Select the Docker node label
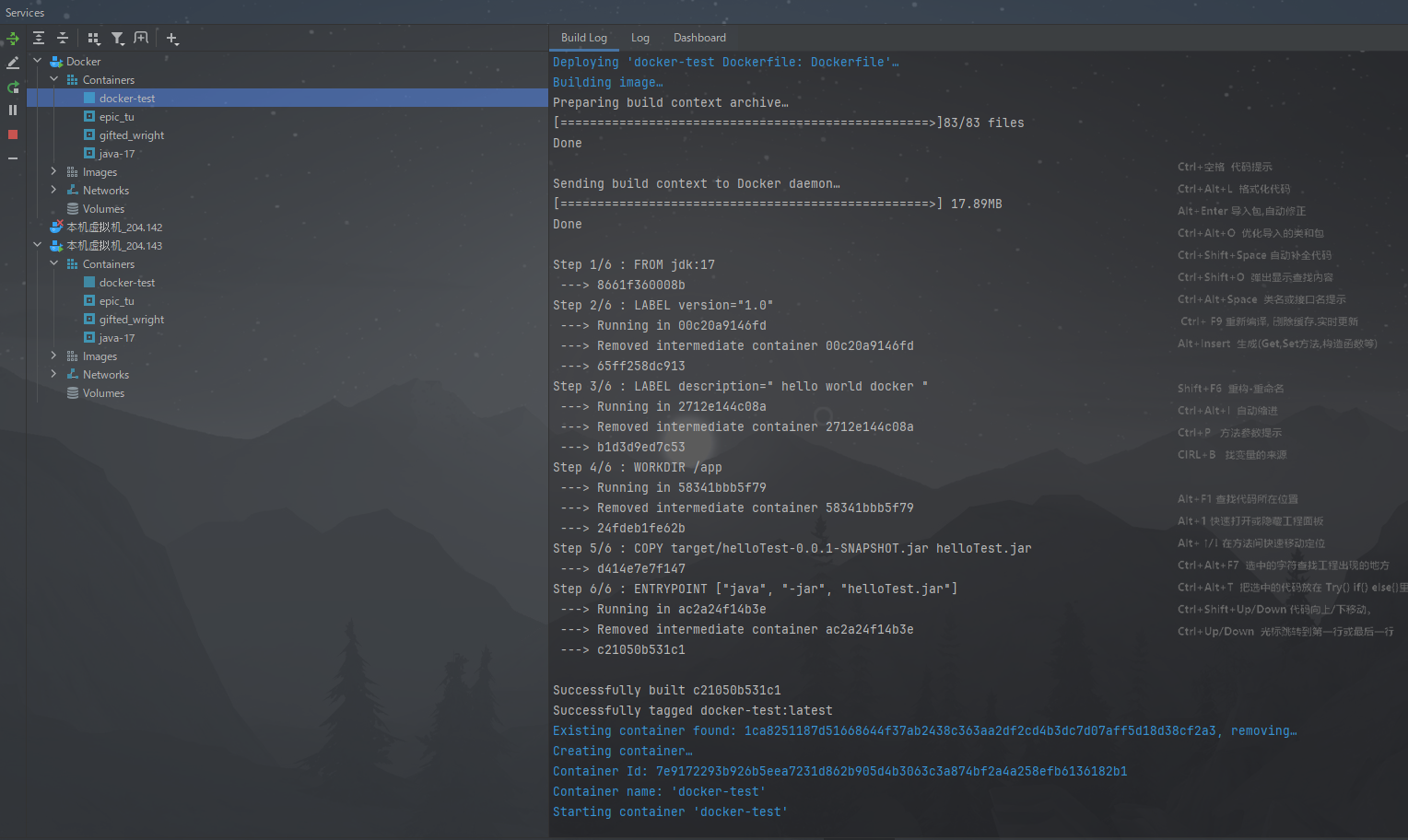1408x840 pixels. click(x=84, y=62)
